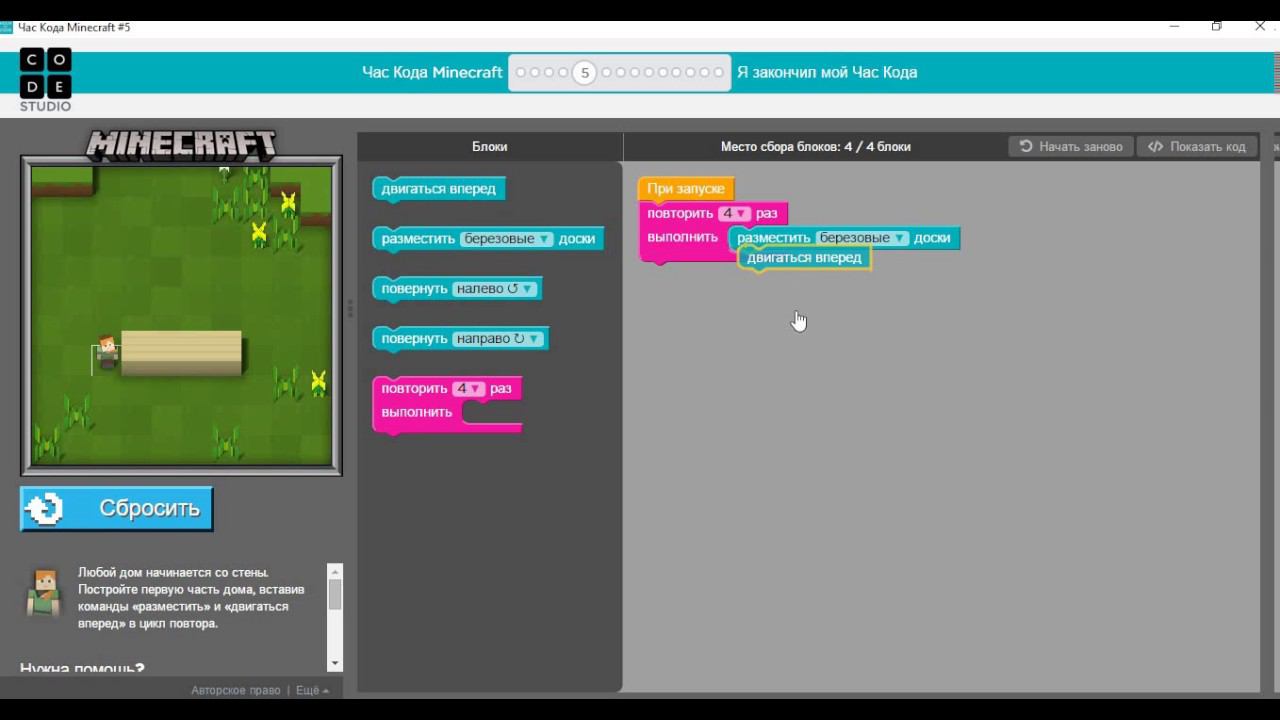
Task: Click the circular arrows icon on Сбросить
Action: pos(45,509)
